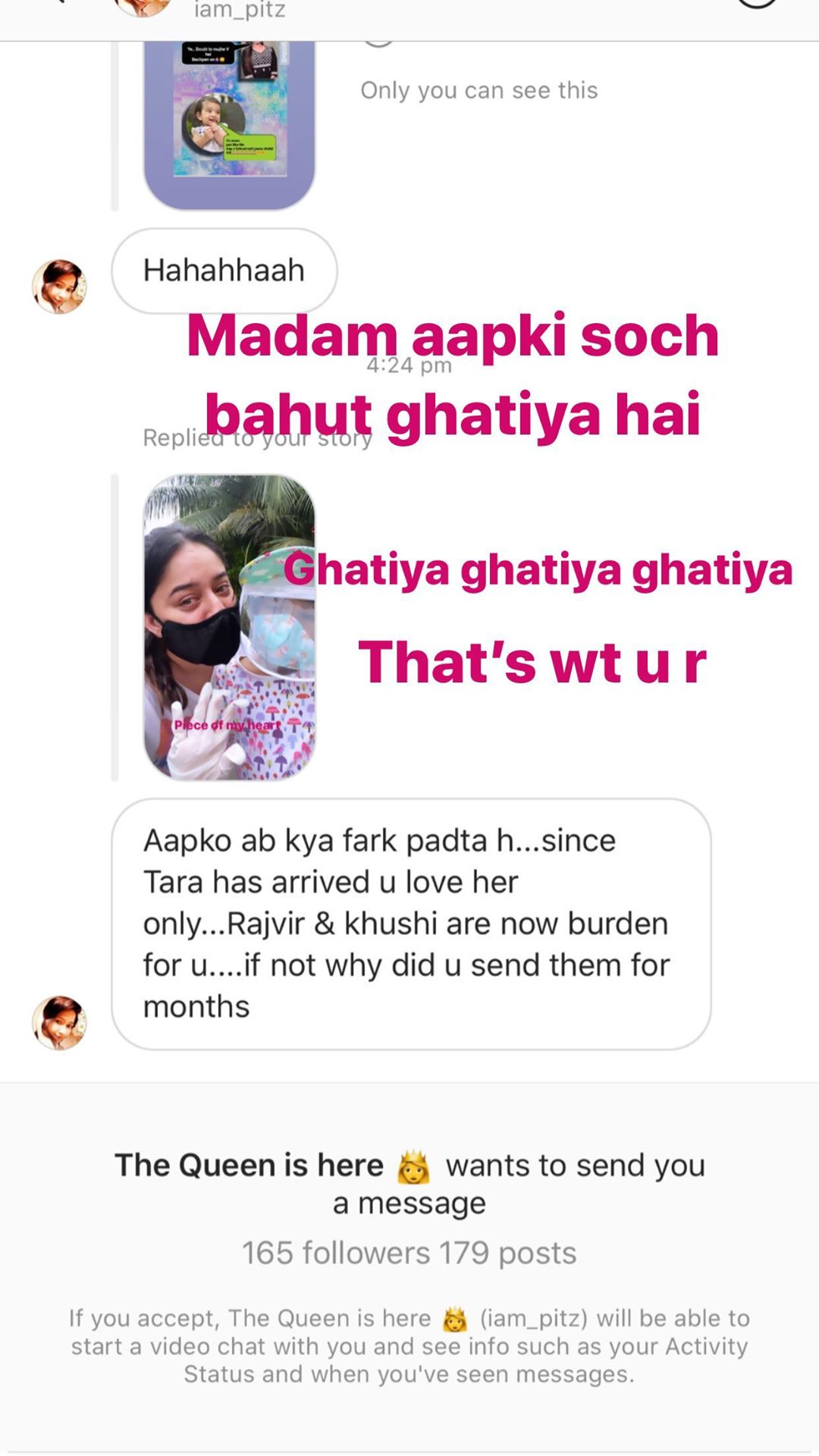Open the profile picture in the chat header

pos(143,8)
